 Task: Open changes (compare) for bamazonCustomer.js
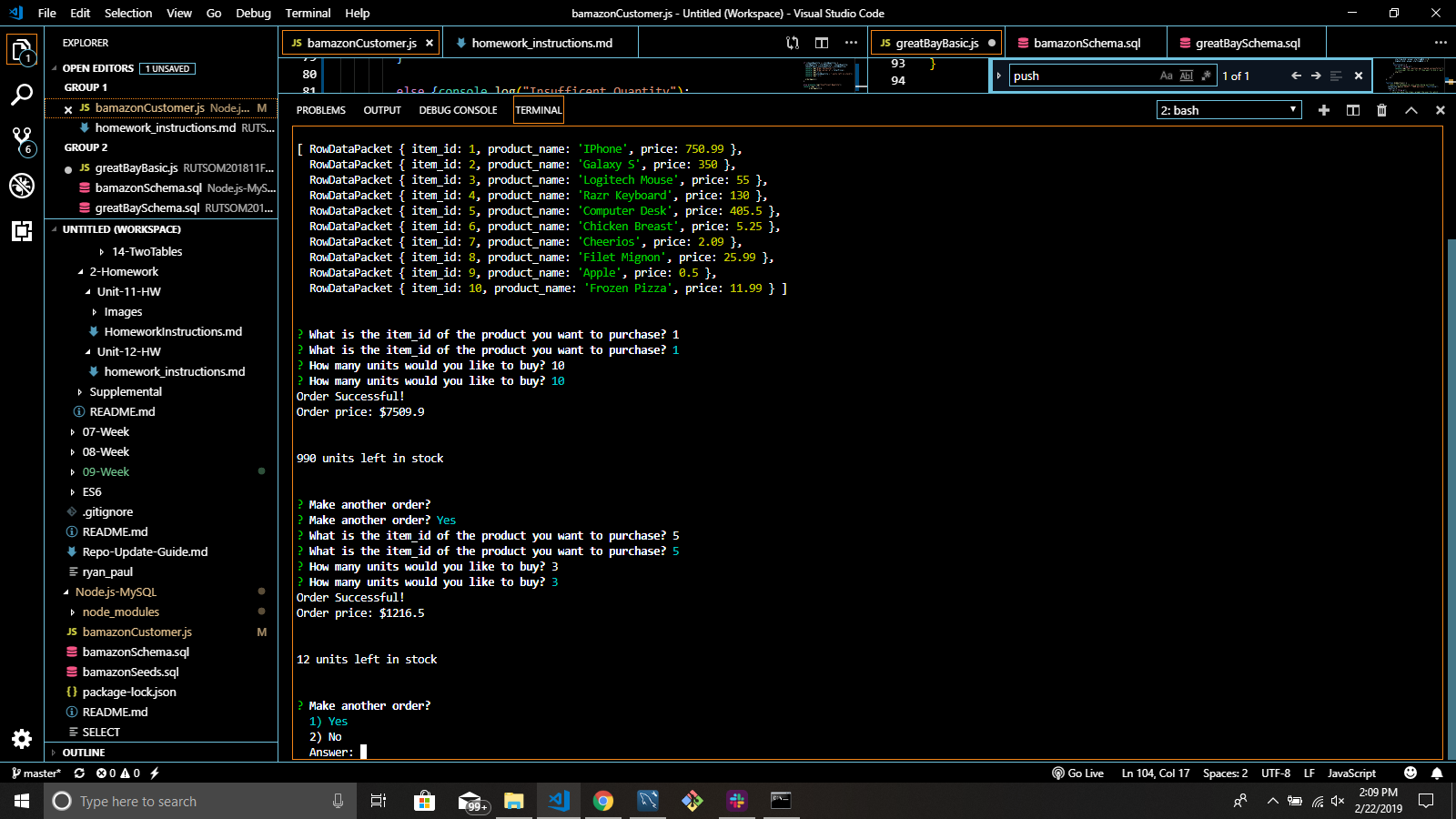[x=793, y=43]
